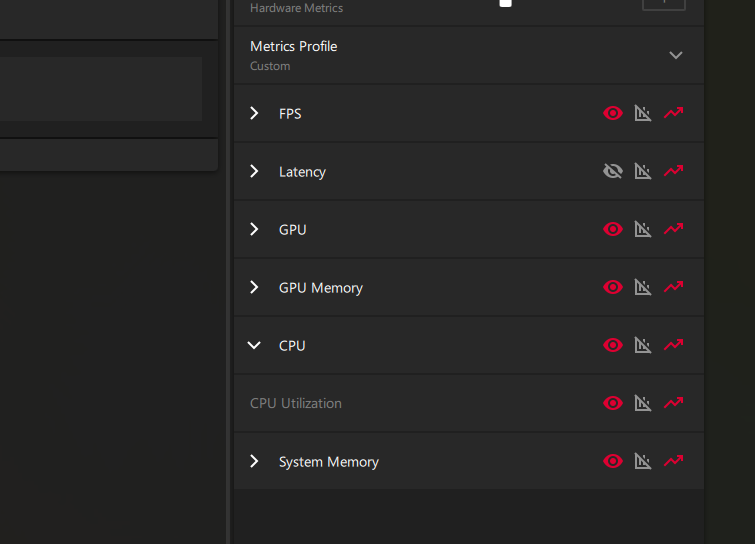Hide FPS using its eye icon

click(613, 113)
